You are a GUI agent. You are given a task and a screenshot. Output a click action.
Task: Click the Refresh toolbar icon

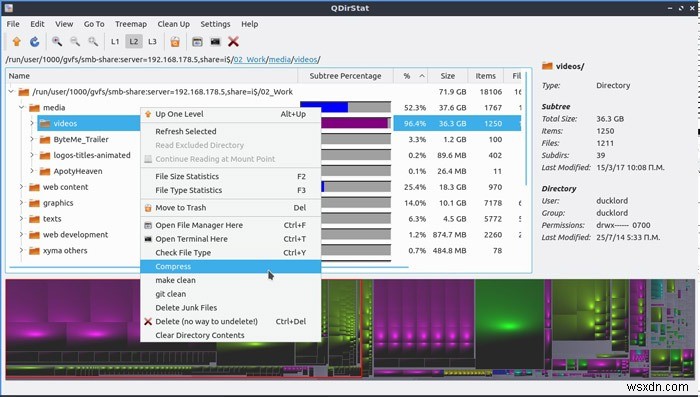click(x=34, y=42)
